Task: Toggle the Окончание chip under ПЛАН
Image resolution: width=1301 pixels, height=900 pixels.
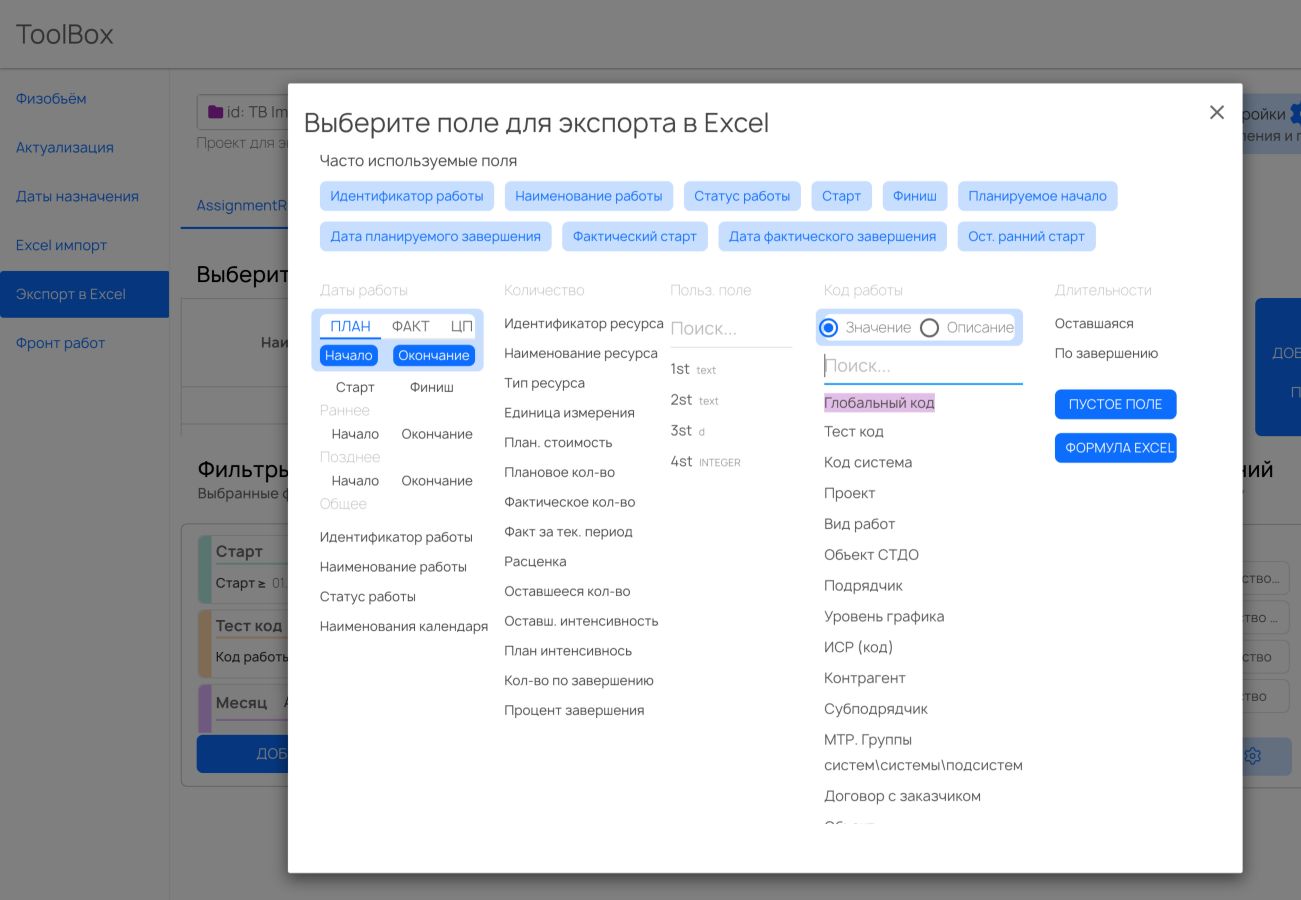Action: [x=434, y=355]
